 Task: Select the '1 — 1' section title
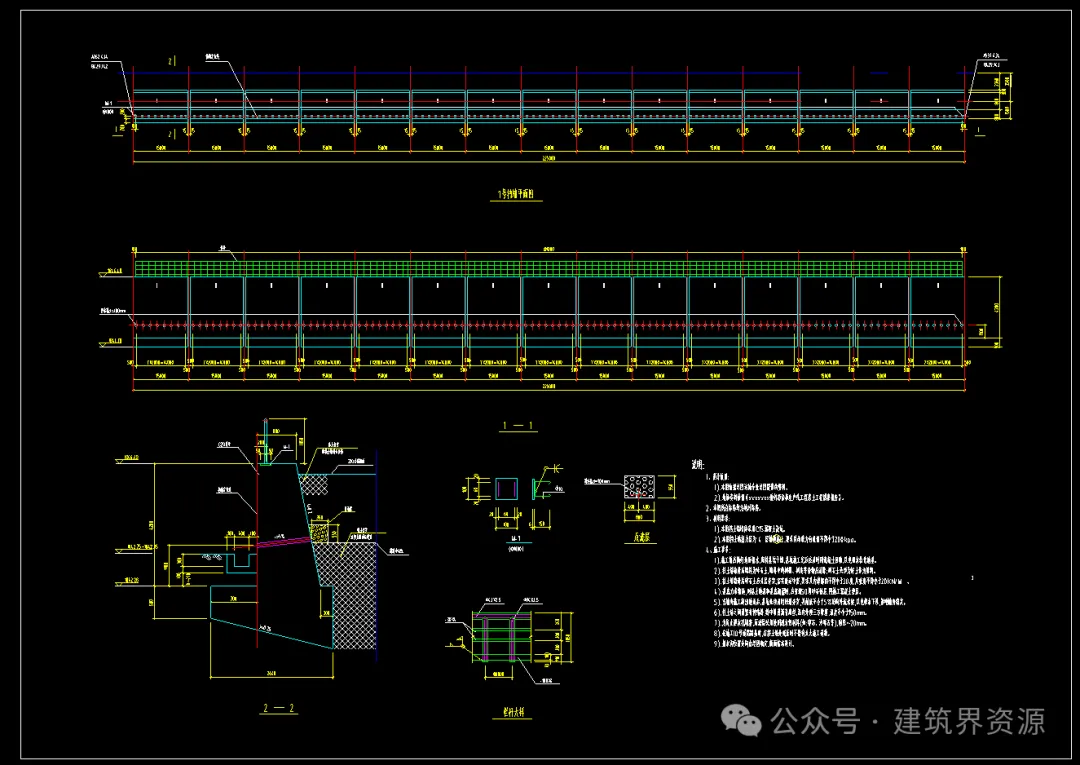point(518,426)
